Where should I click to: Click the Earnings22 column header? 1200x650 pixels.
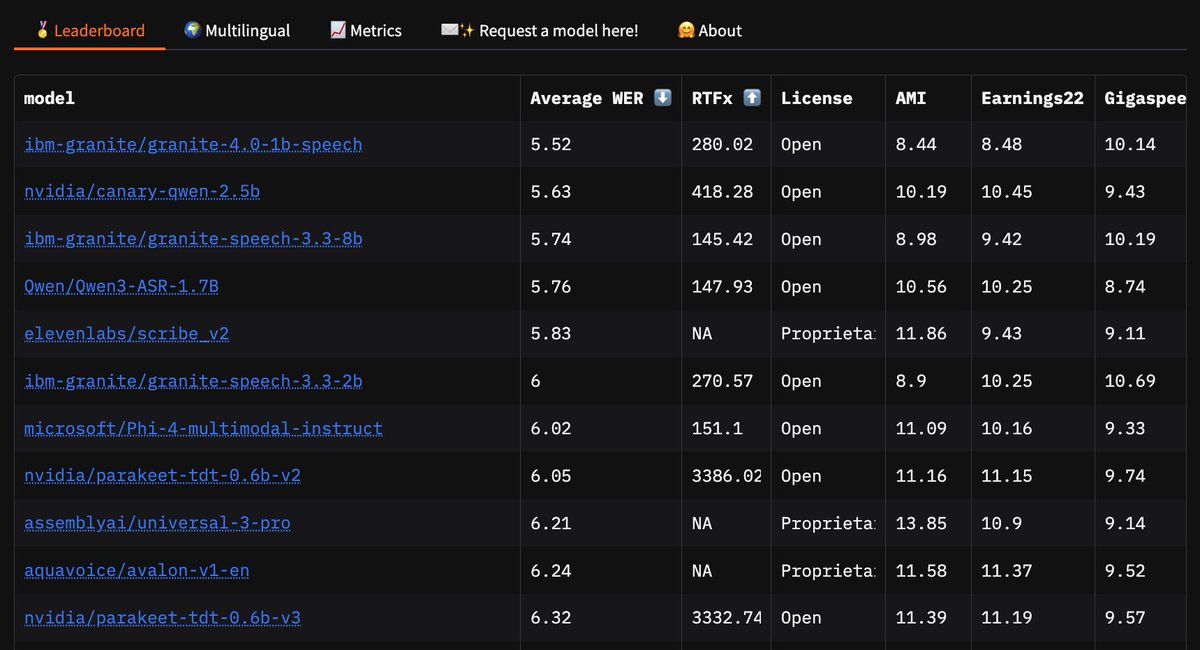tap(1032, 98)
